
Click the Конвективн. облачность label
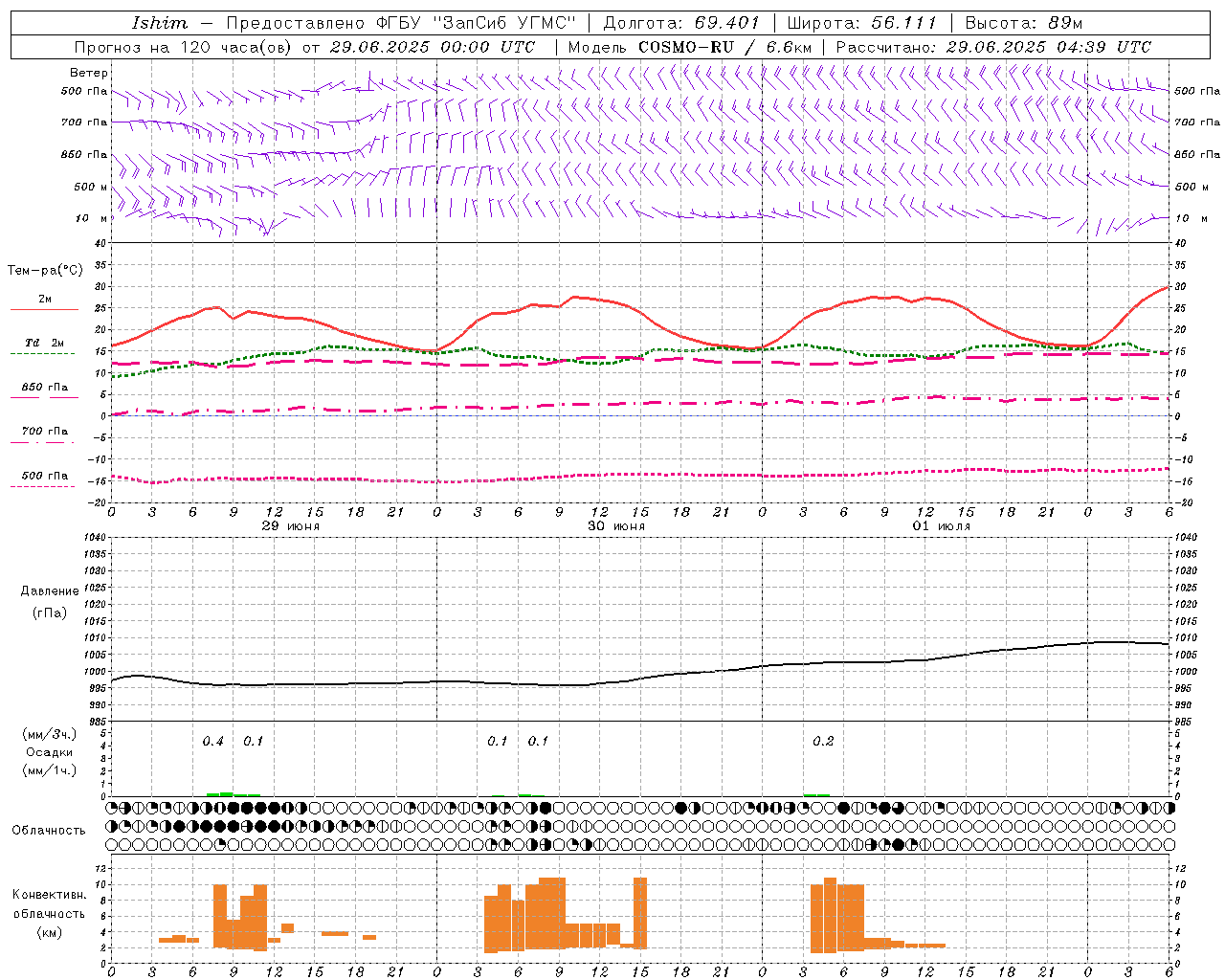tap(49, 913)
